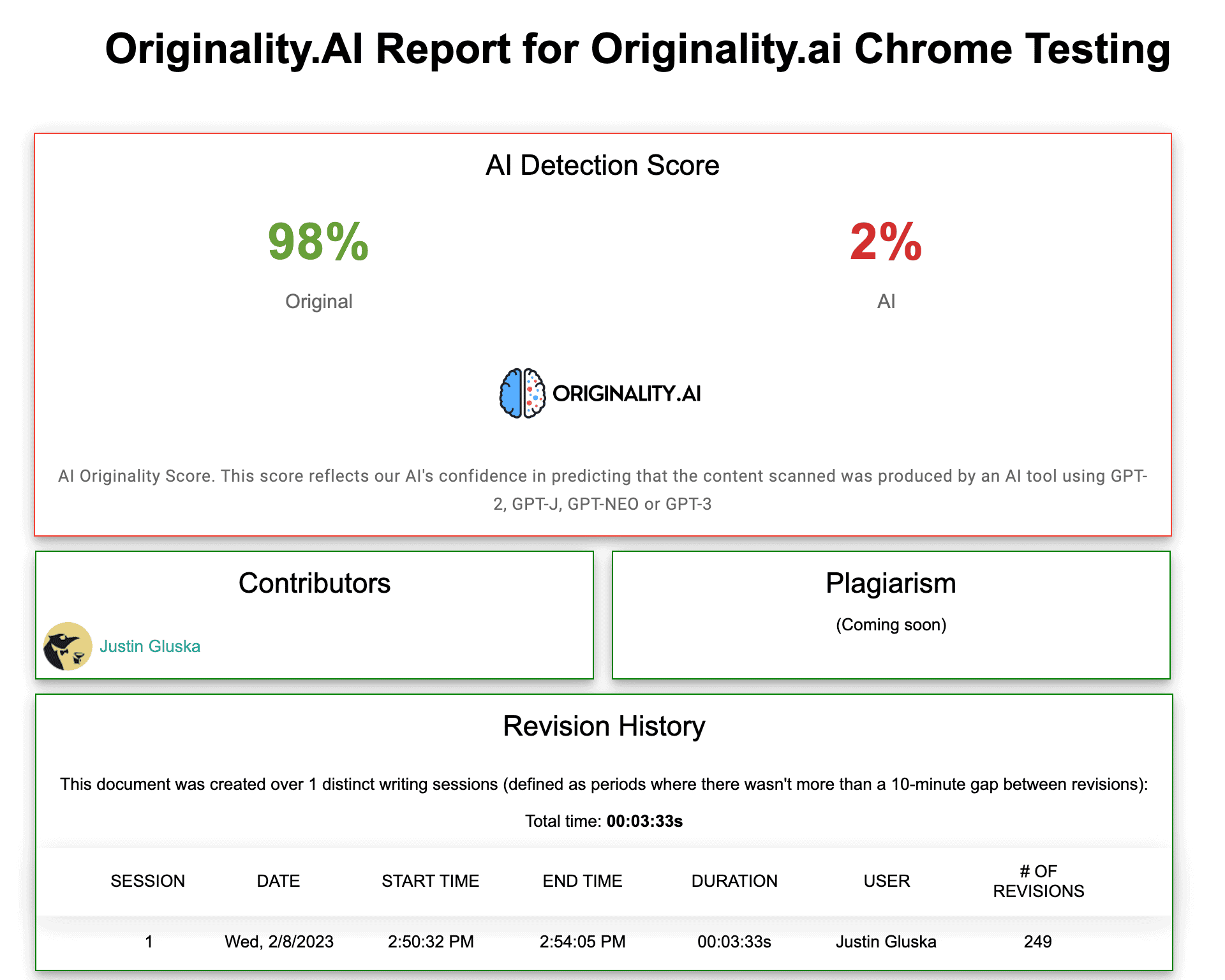Viewport: 1225px width, 980px height.
Task: Click the DATE column header
Action: 278,881
